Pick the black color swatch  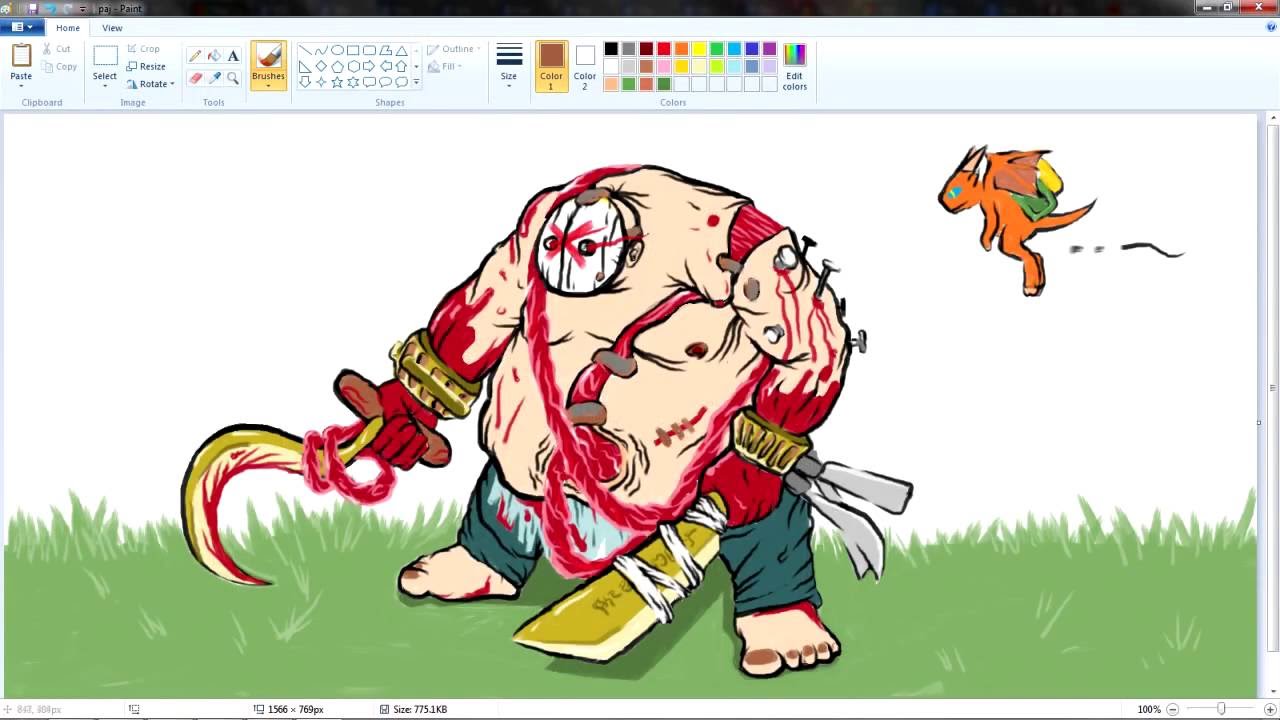pos(611,49)
